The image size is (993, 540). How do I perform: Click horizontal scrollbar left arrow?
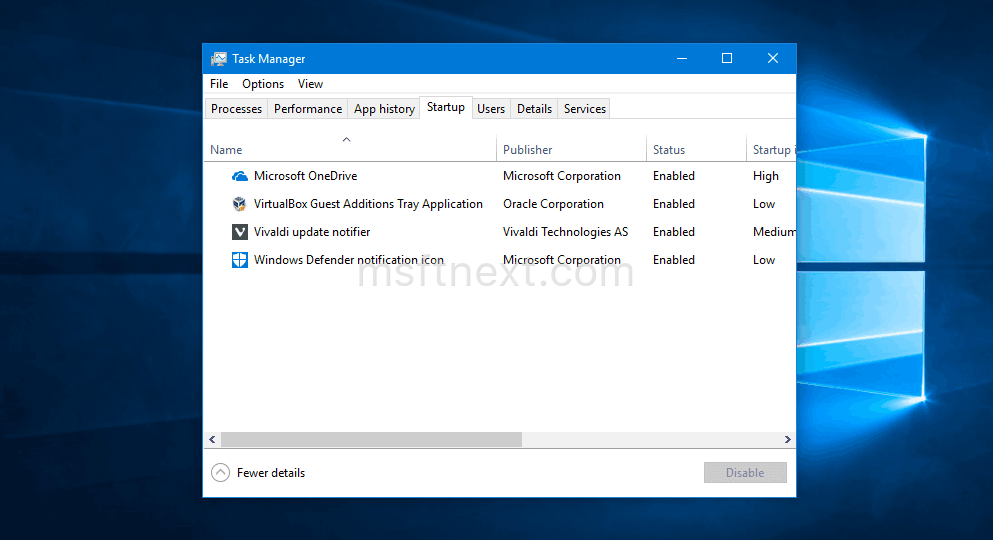[212, 439]
